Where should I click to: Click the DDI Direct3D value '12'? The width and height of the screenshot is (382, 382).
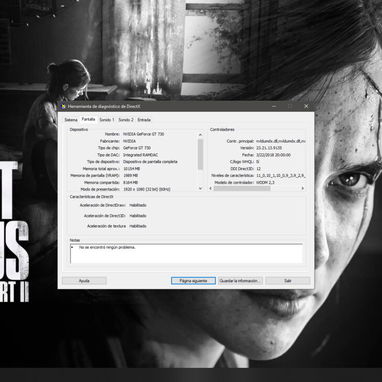259,169
